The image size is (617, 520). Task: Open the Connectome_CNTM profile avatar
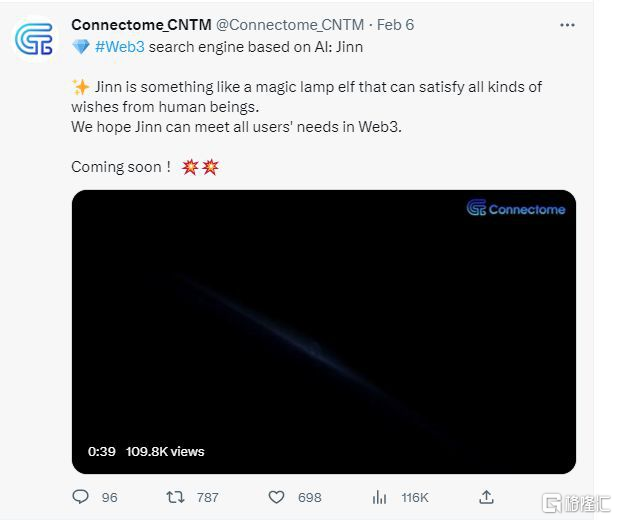[34, 39]
